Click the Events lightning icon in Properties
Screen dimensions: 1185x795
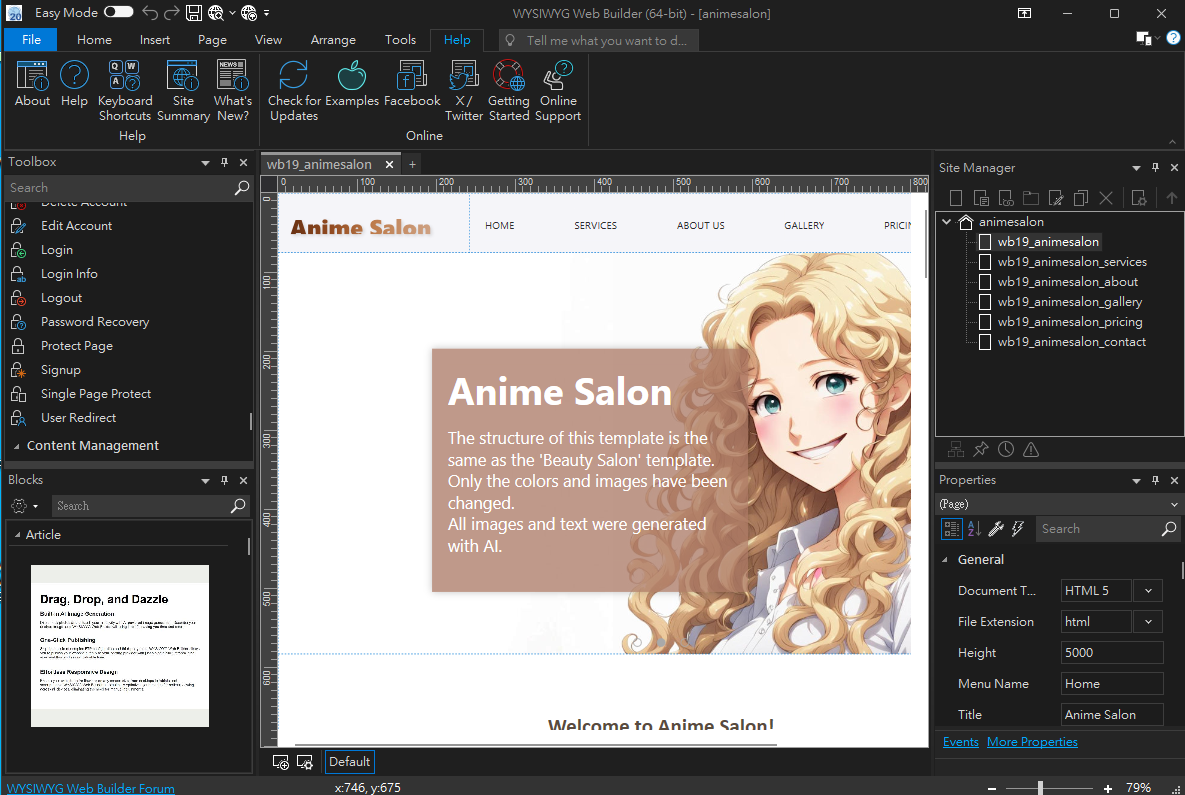(x=1017, y=528)
